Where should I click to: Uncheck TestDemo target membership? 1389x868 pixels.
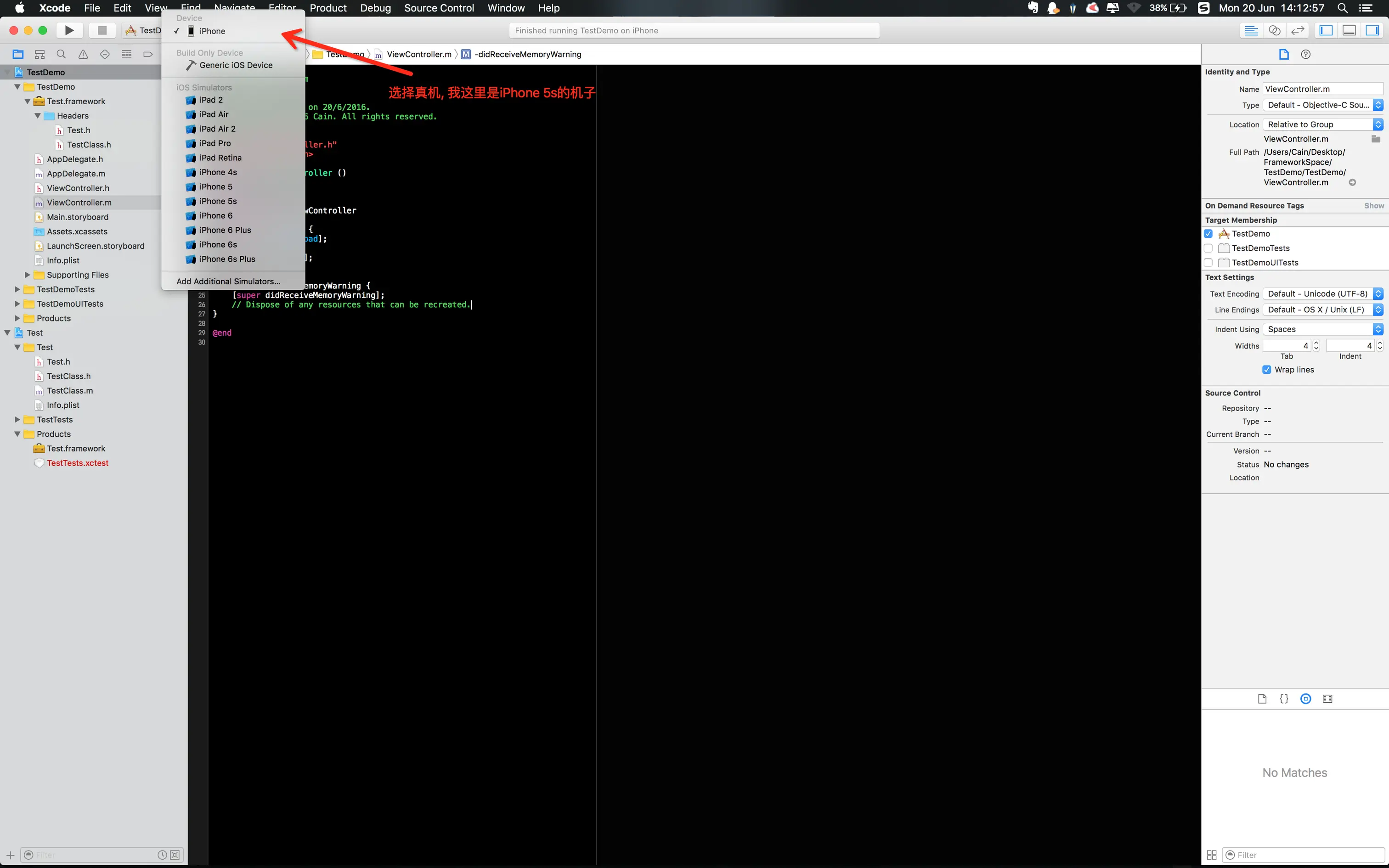coord(1208,234)
